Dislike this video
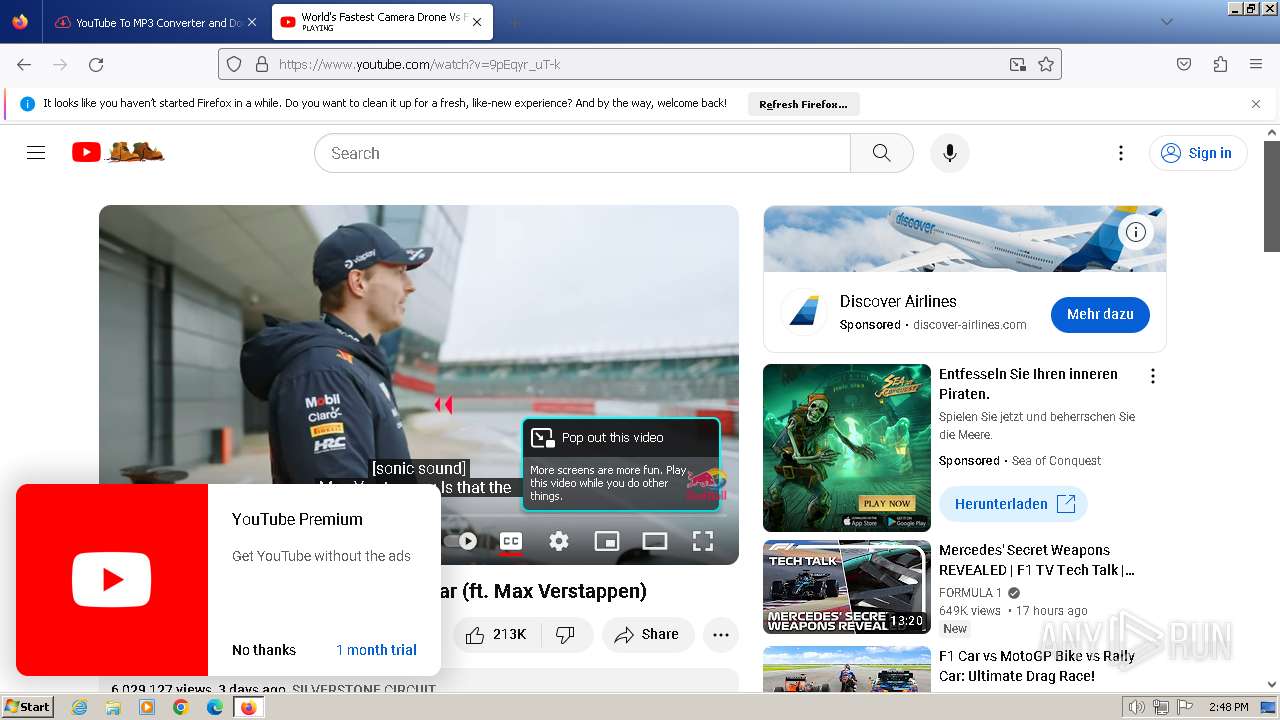 [565, 634]
